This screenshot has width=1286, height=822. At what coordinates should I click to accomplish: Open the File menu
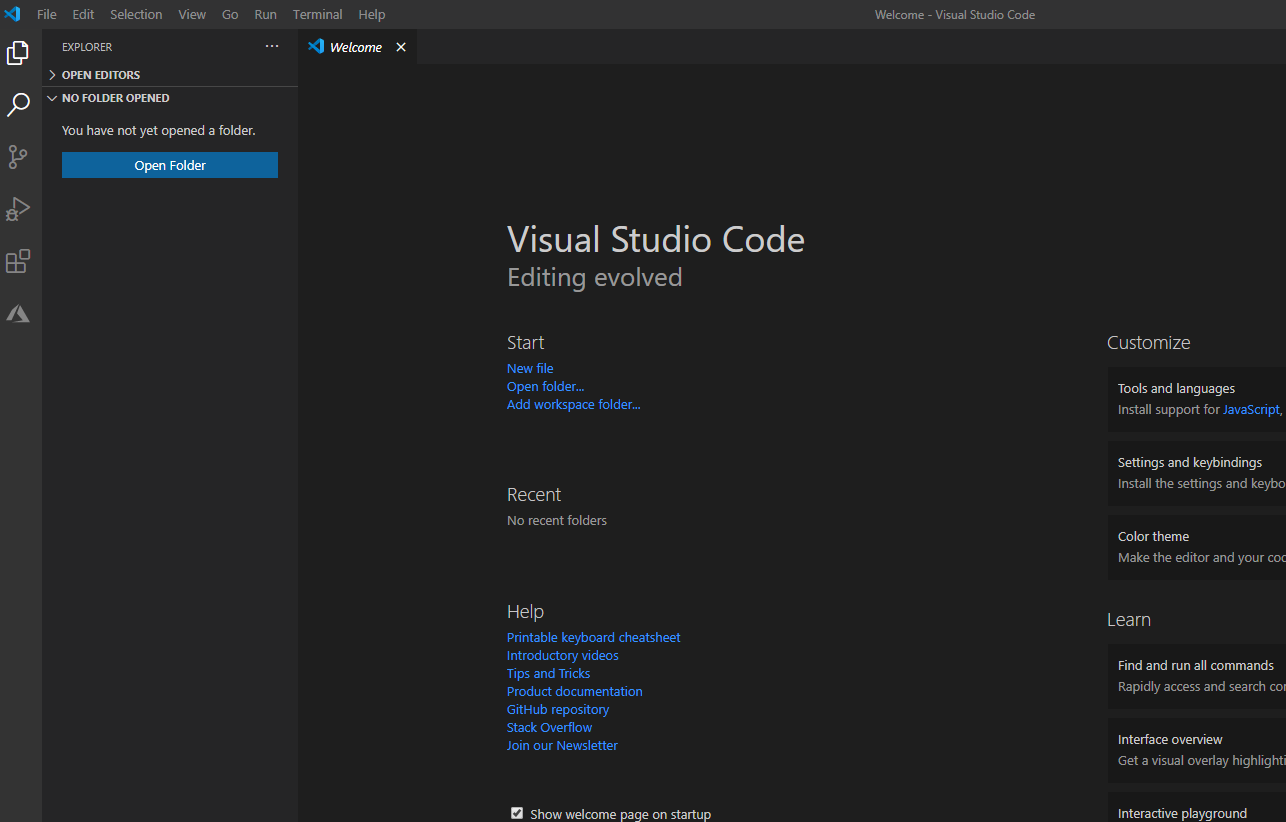47,14
